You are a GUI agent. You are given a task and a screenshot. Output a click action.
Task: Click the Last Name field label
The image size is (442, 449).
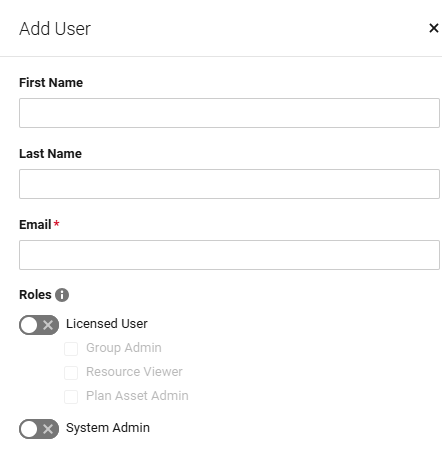(50, 154)
